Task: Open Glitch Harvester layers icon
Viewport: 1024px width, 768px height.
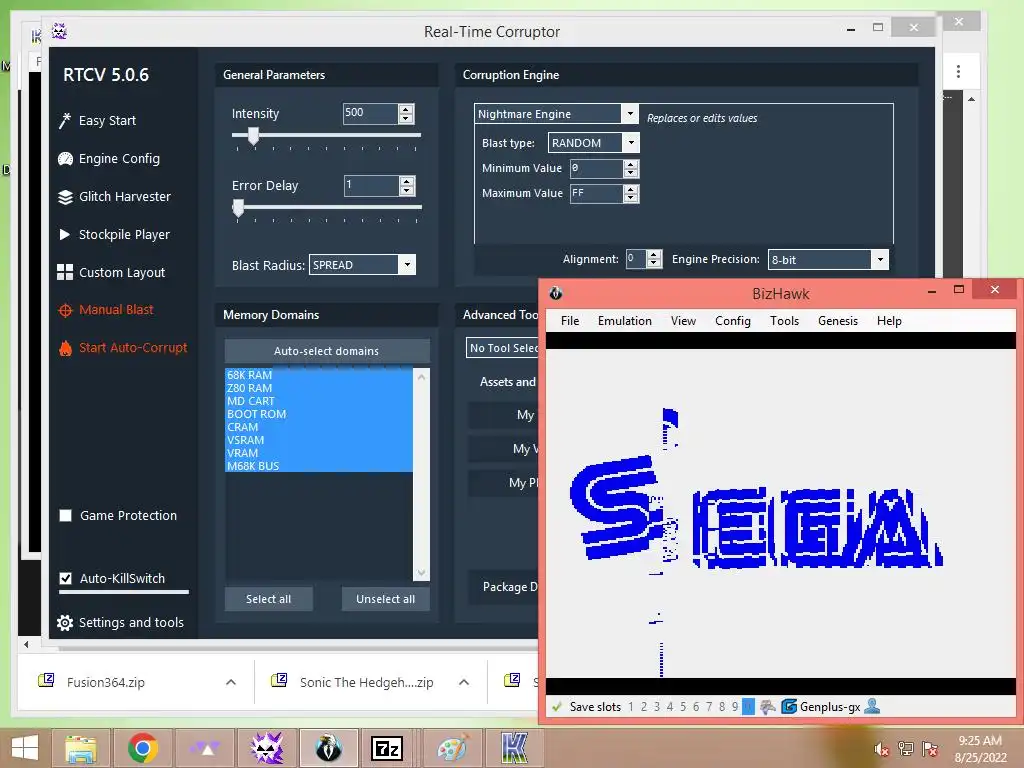Action: [65, 197]
